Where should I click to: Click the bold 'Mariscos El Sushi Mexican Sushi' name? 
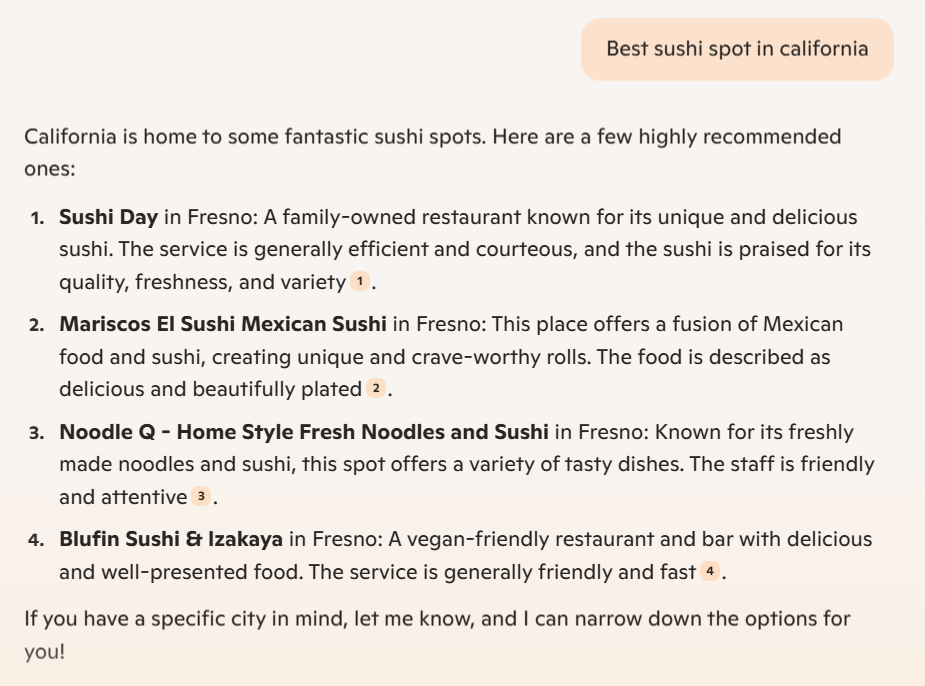pos(223,324)
